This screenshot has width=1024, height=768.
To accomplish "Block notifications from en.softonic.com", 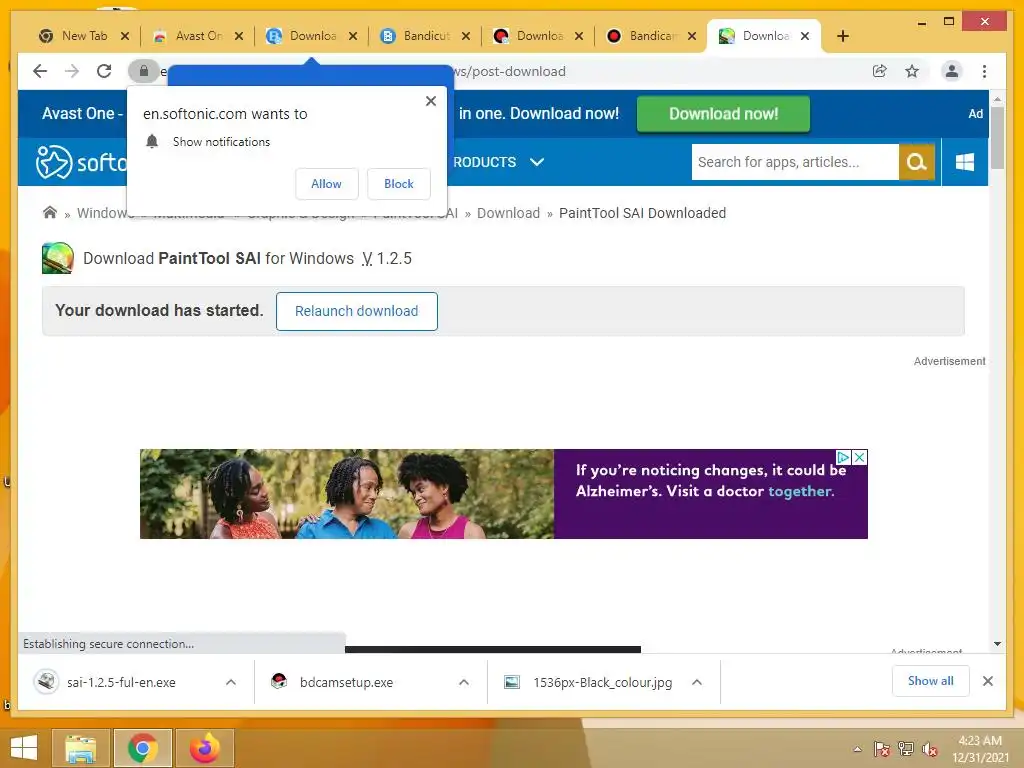I will (398, 184).
